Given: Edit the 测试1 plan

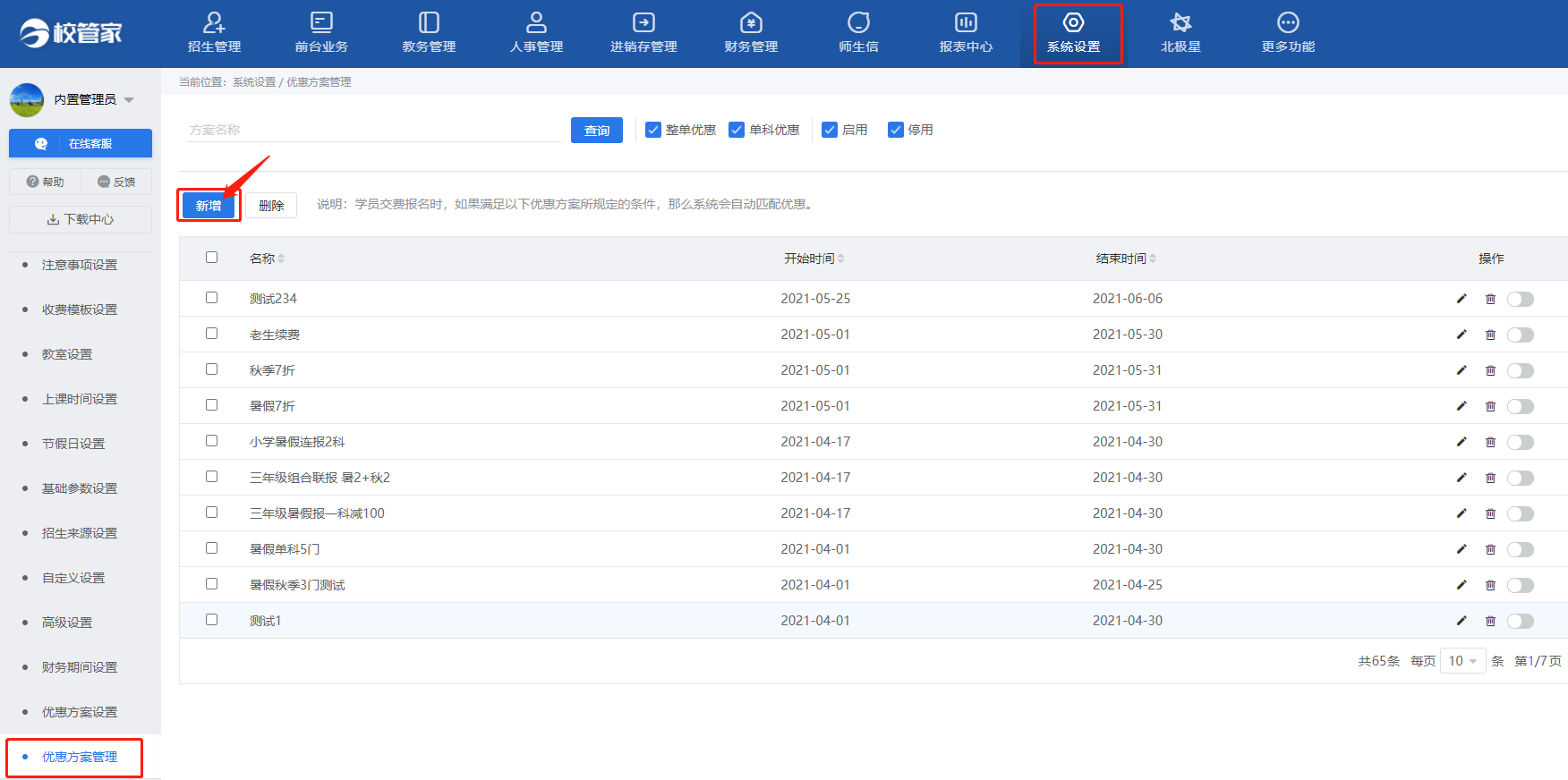Looking at the screenshot, I should pos(1461,621).
